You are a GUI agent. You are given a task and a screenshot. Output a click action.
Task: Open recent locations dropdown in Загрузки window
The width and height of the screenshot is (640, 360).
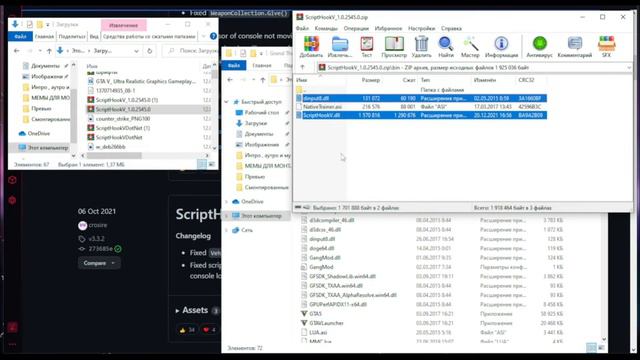[x=40, y=51]
